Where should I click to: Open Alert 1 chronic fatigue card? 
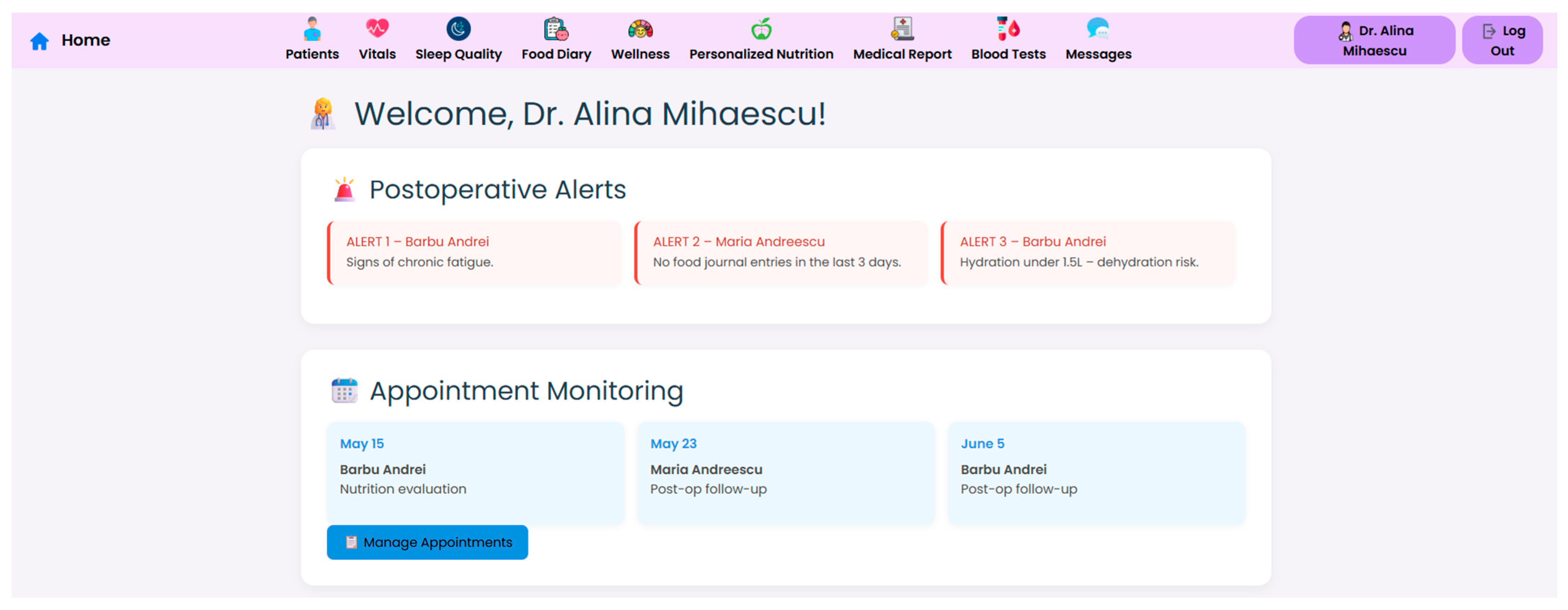(x=474, y=252)
